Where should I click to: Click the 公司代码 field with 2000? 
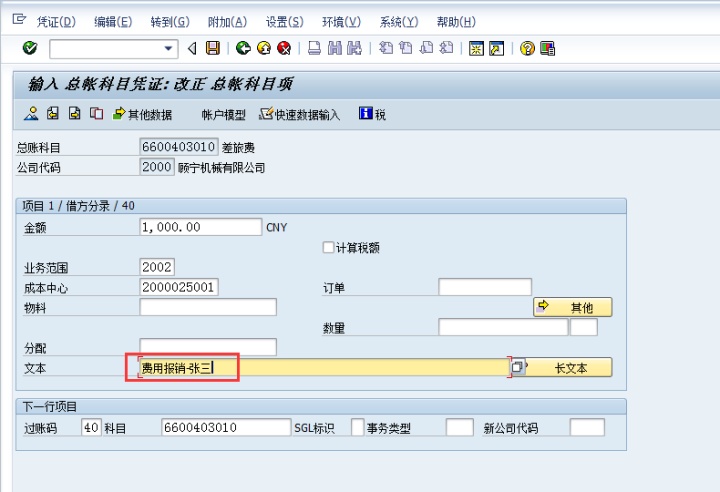click(x=157, y=167)
